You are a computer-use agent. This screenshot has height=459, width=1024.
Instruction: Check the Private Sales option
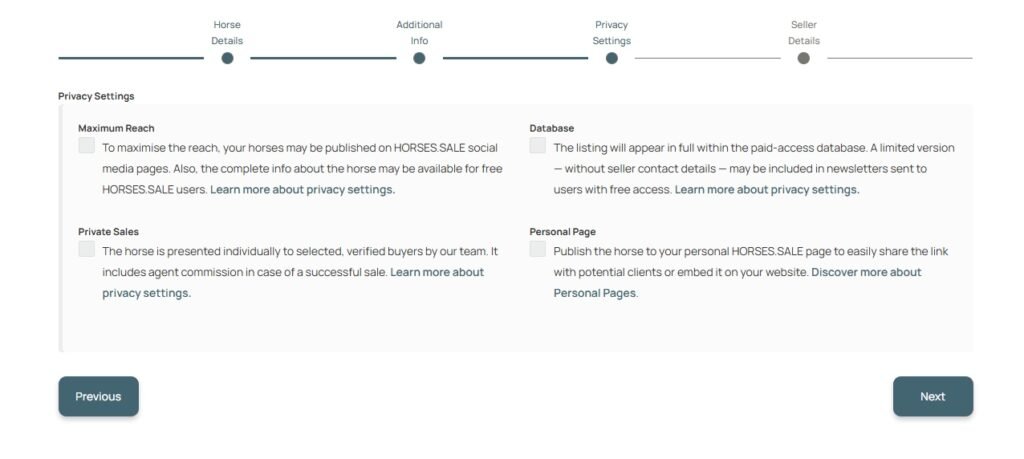point(87,249)
